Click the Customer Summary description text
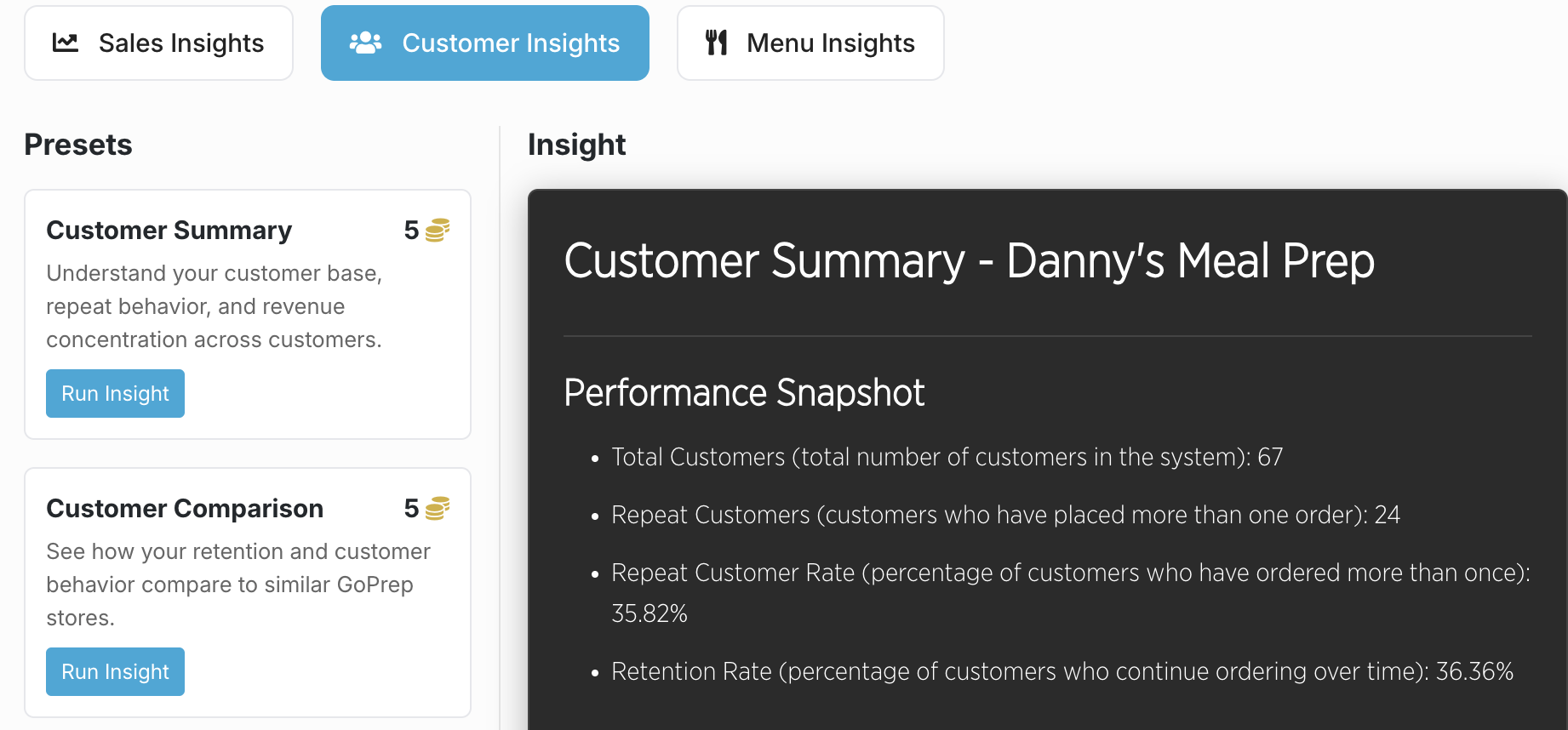The image size is (1568, 730). click(215, 306)
